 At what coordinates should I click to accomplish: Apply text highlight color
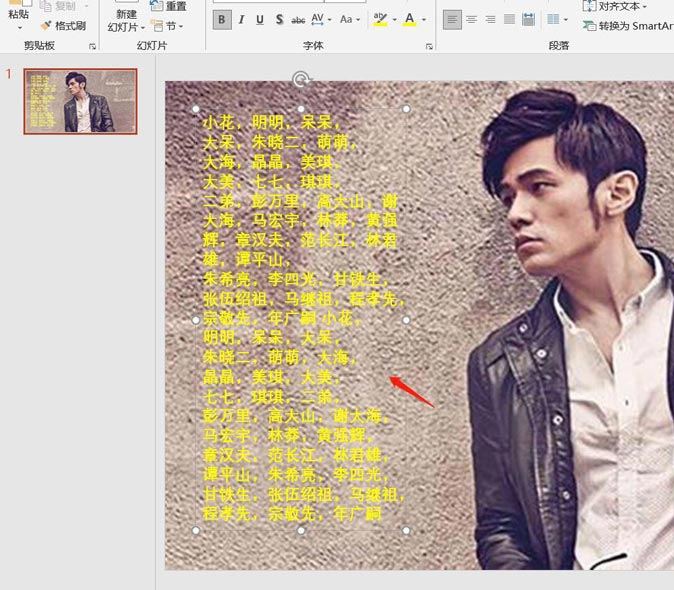click(x=380, y=20)
